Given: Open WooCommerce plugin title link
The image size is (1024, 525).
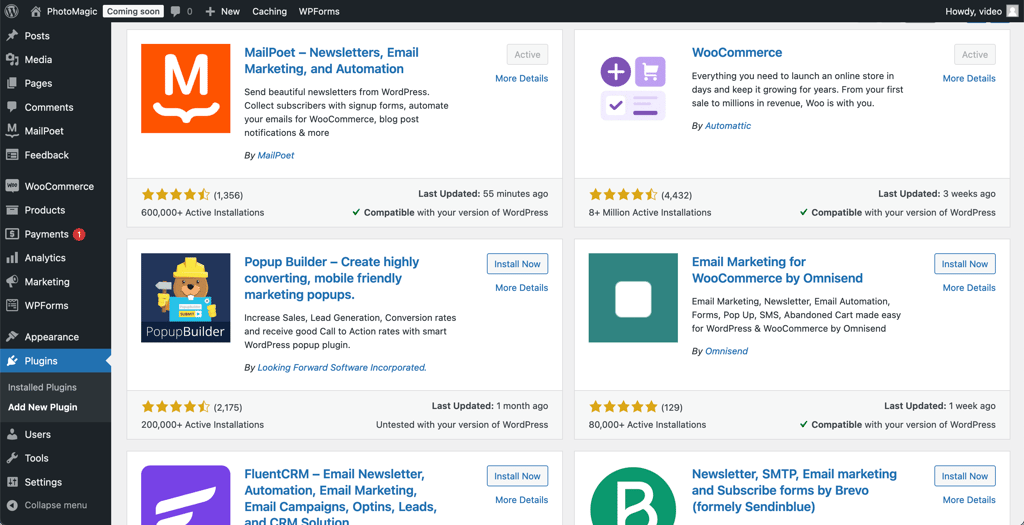Looking at the screenshot, I should coord(737,52).
